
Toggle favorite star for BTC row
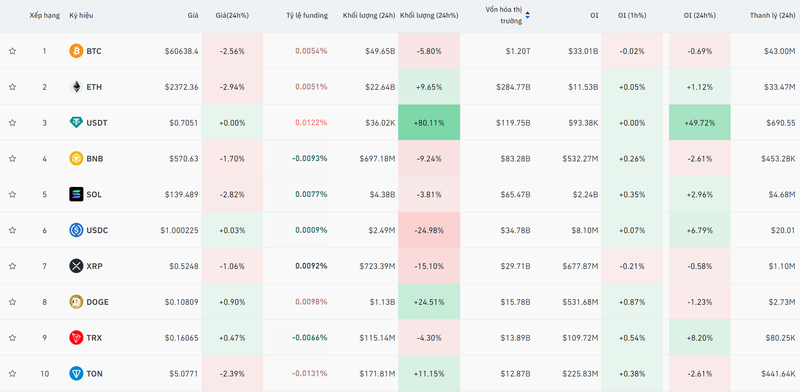[12, 51]
